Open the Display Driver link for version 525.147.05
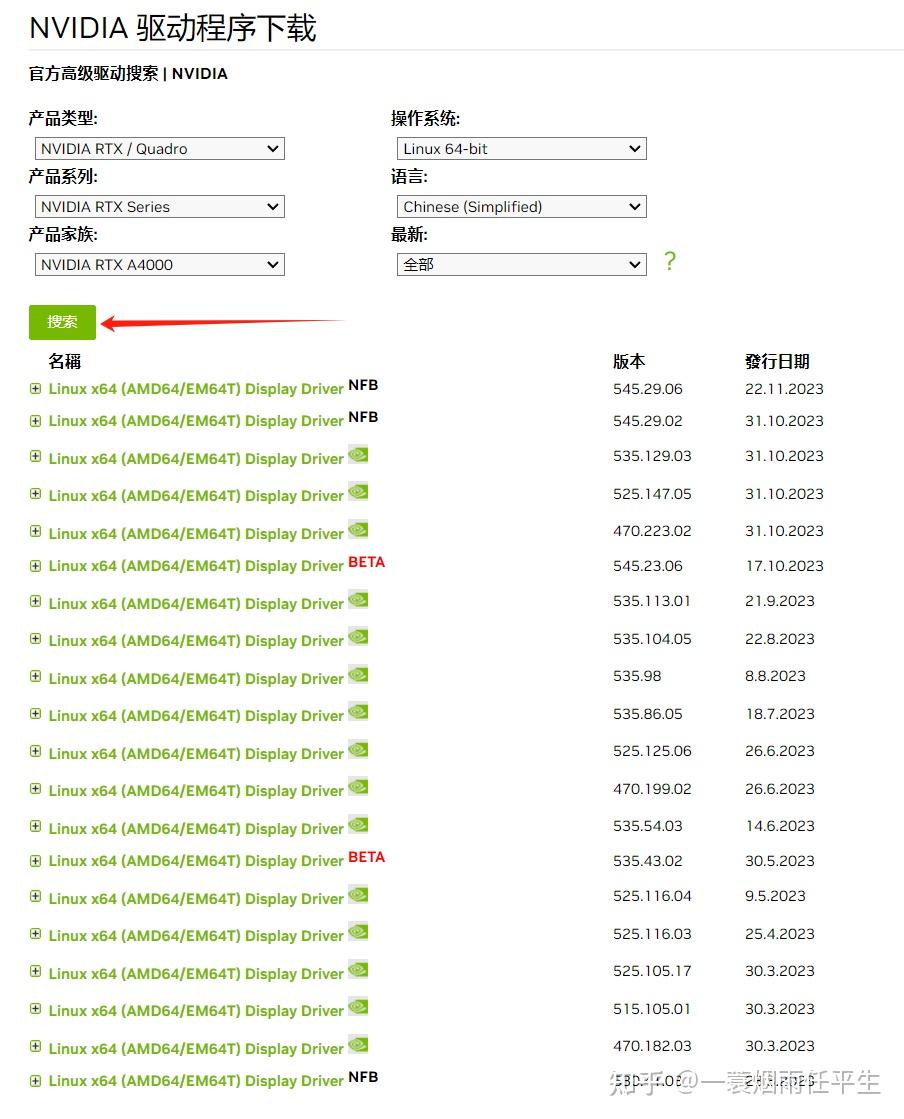Screen dimensions: 904x1119 [196, 496]
